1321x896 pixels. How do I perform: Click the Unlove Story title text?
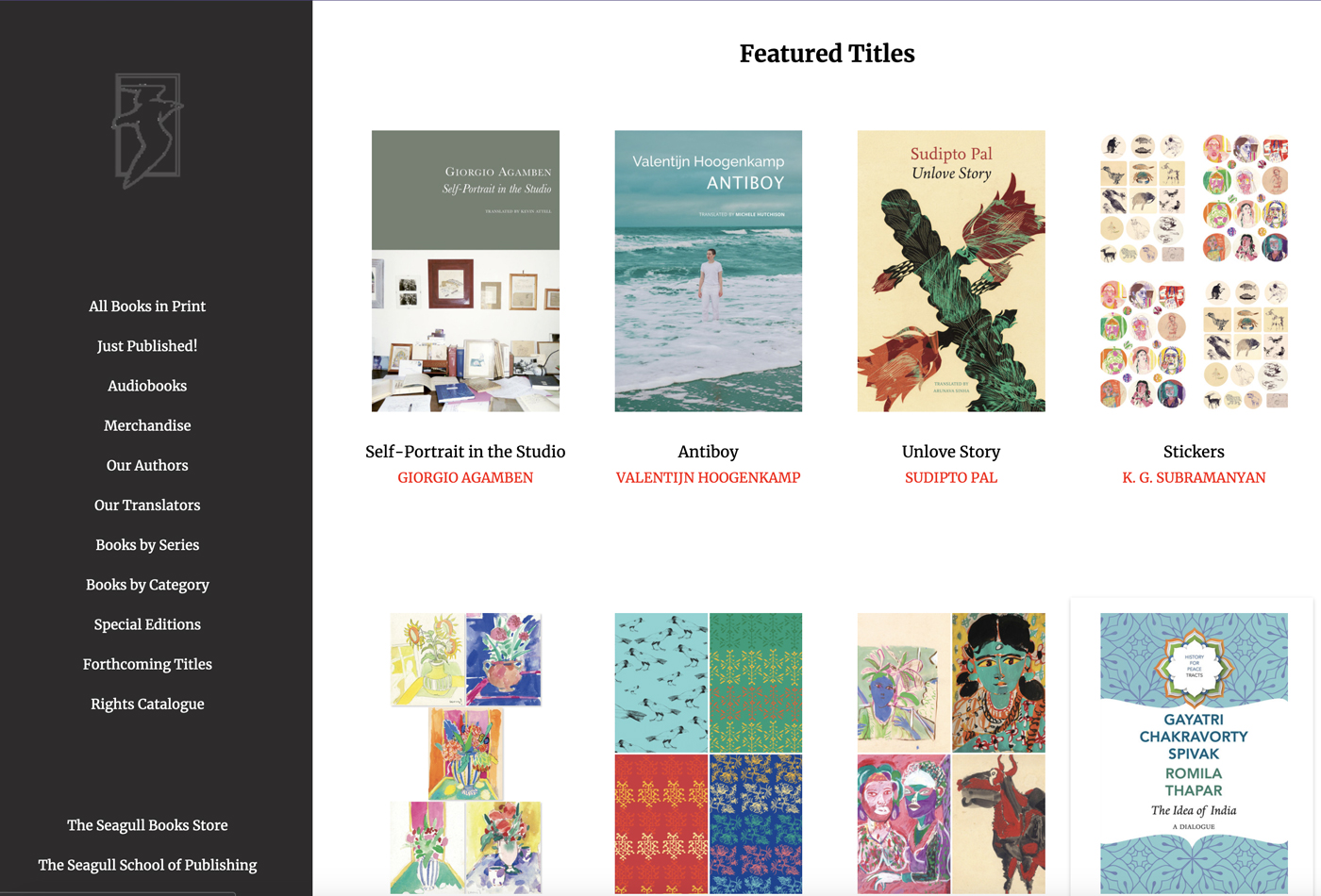(x=951, y=452)
